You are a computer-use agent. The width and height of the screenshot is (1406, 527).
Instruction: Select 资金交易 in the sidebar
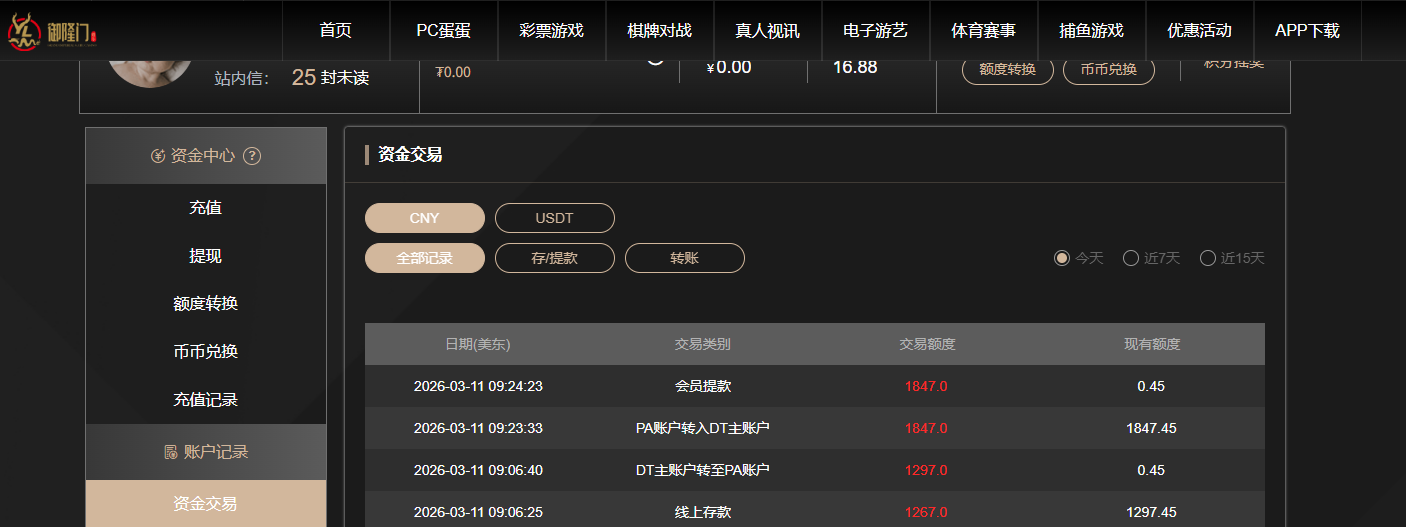(x=206, y=503)
